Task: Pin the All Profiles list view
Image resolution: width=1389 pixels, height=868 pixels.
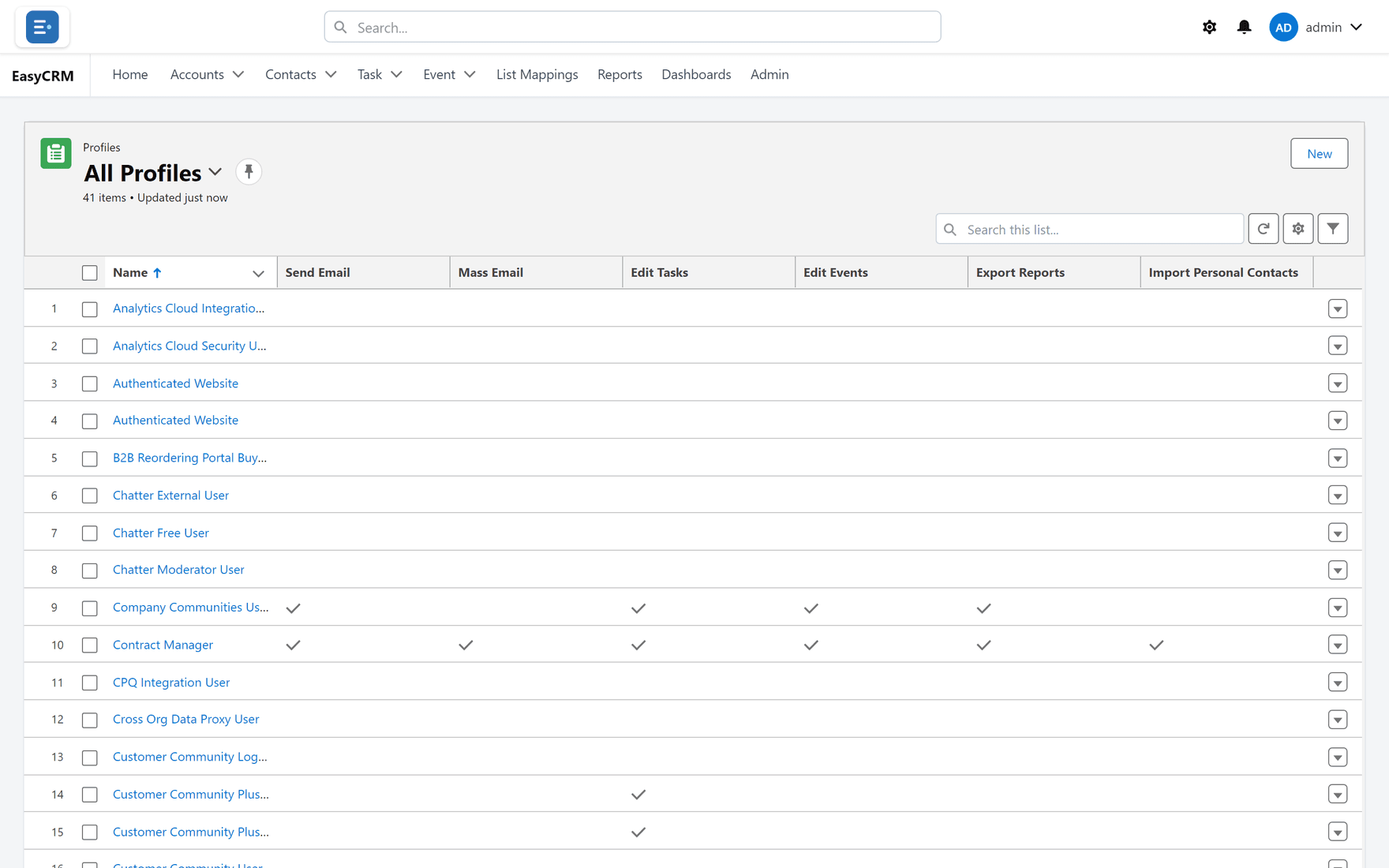Action: (x=249, y=172)
